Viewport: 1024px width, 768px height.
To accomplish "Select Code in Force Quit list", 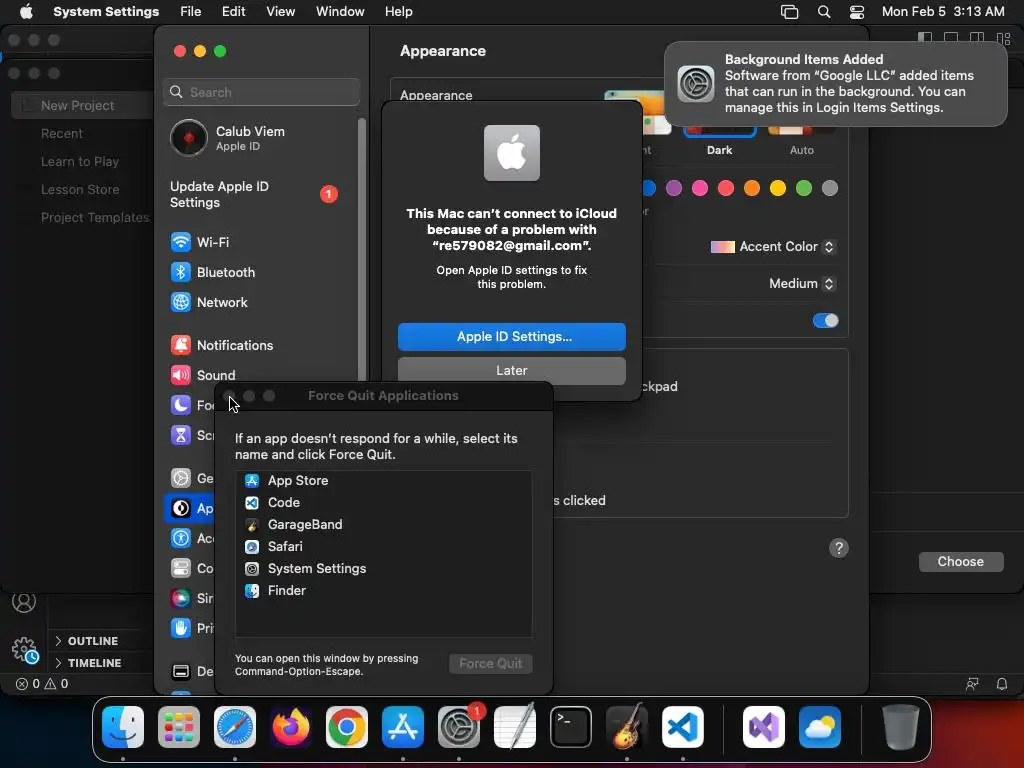I will [x=383, y=503].
